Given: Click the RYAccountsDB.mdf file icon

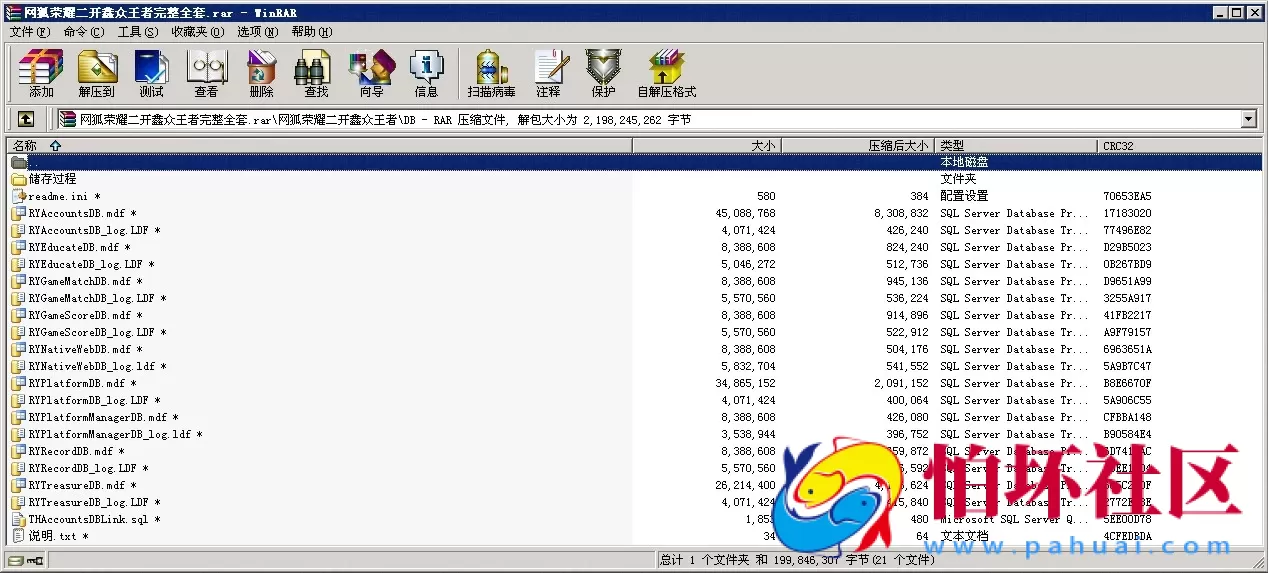Looking at the screenshot, I should coord(19,213).
